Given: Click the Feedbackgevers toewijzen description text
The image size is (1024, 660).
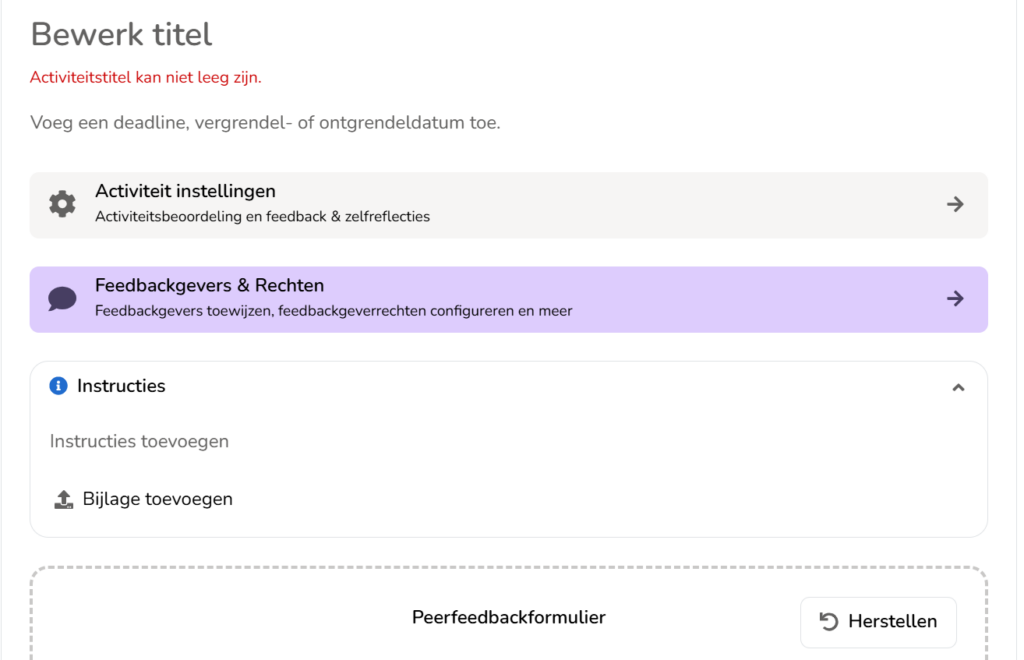Looking at the screenshot, I should coord(334,311).
